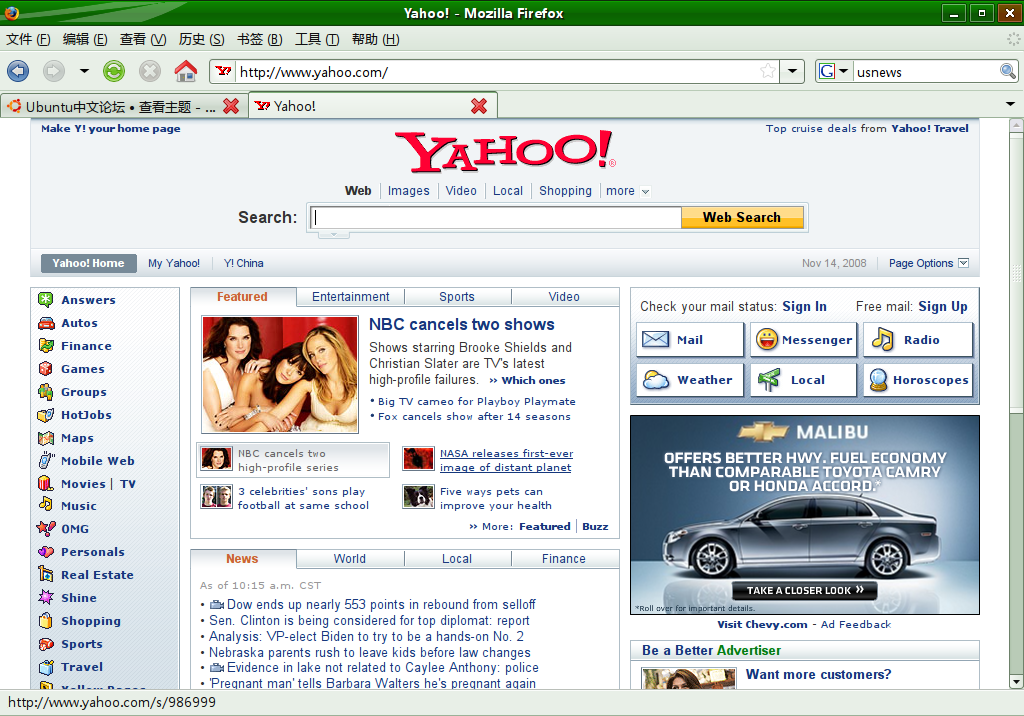Open the 文件 (F) menu

(28, 39)
